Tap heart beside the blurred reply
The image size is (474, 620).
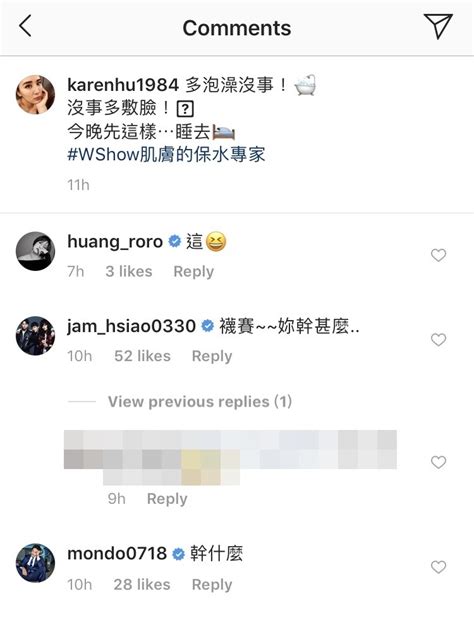[438, 462]
